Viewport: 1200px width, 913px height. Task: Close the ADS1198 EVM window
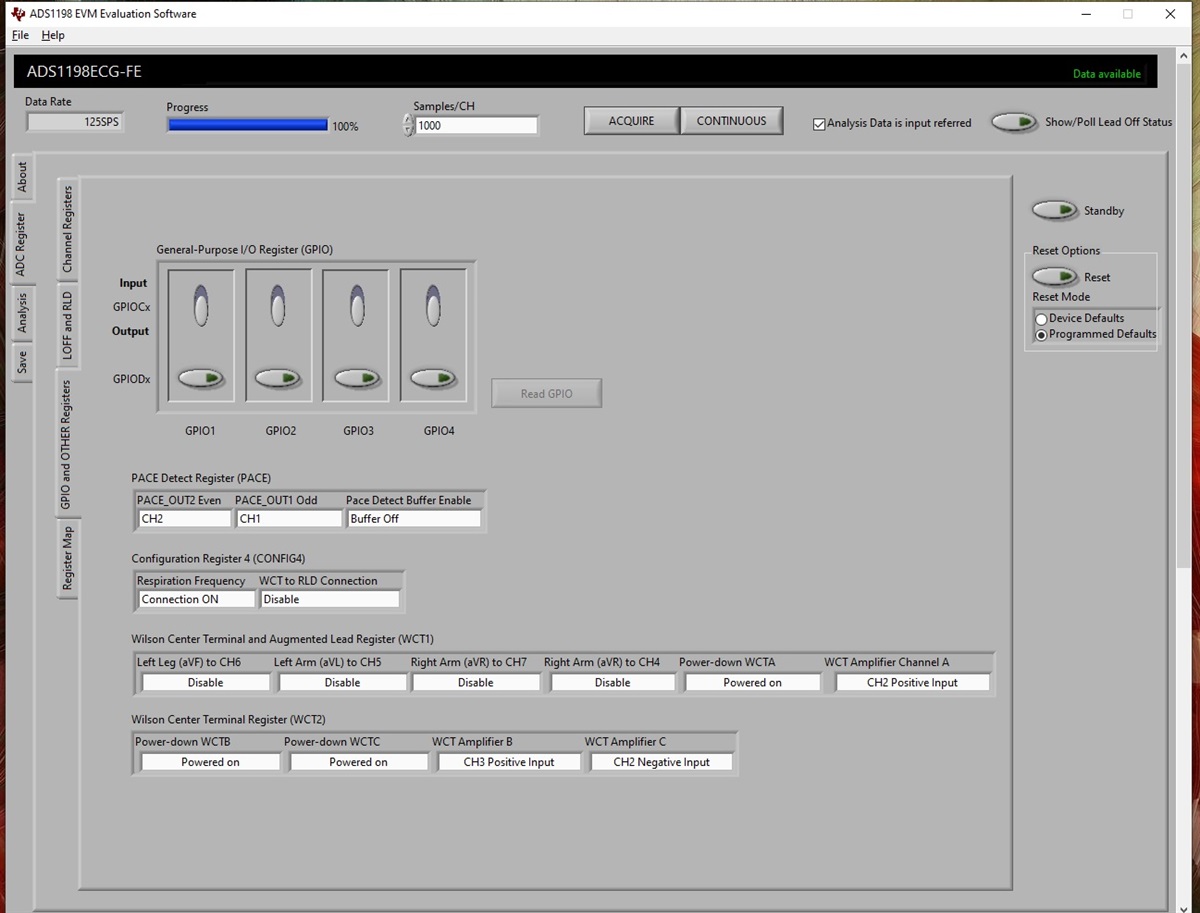point(1171,14)
